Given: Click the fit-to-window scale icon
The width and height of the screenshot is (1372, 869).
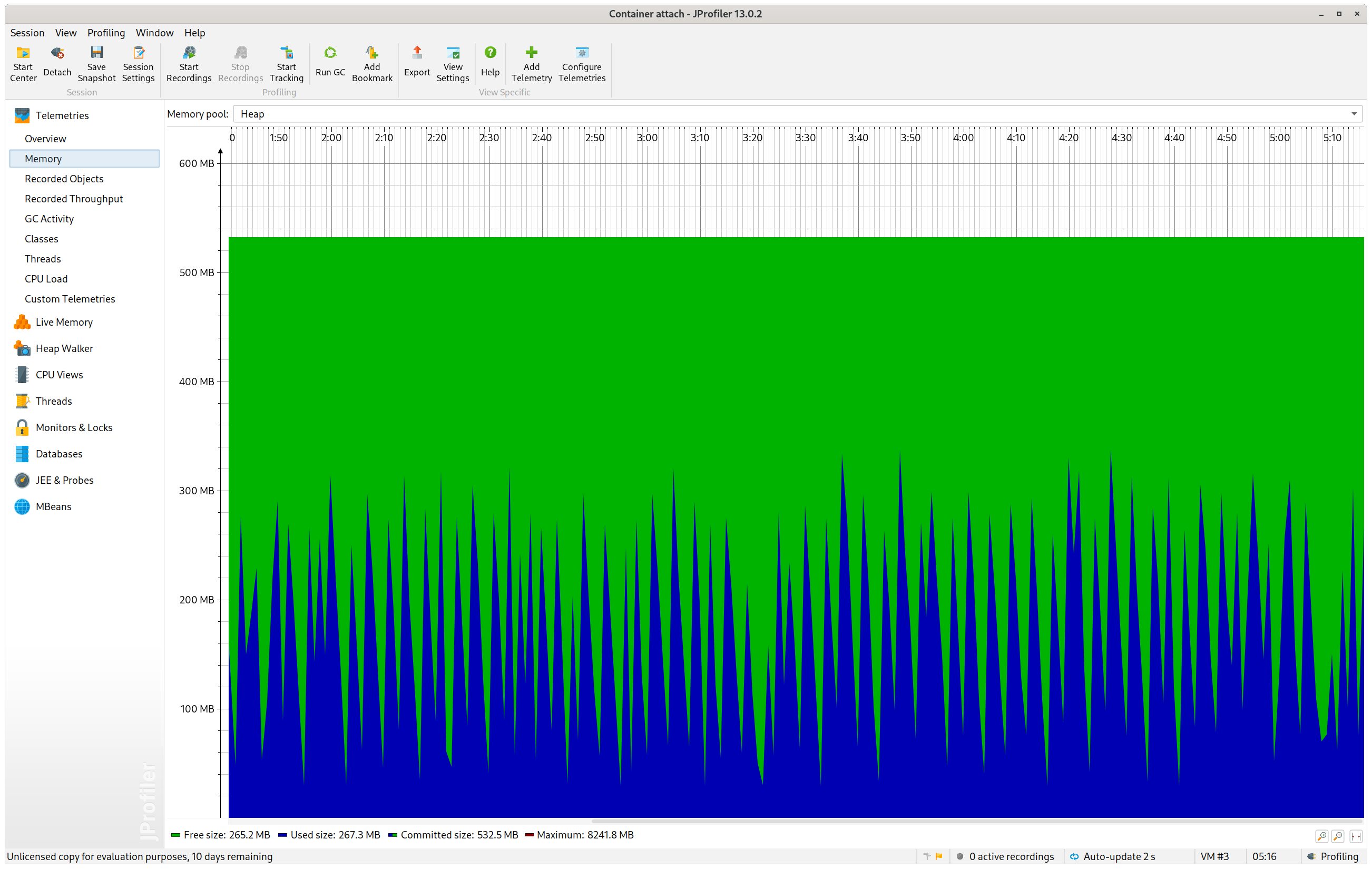Looking at the screenshot, I should point(1356,836).
